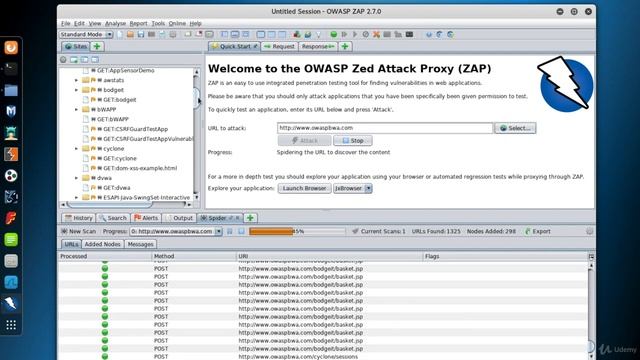The height and width of the screenshot is (360, 640).
Task: Switch to the Request tab
Action: click(x=280, y=47)
